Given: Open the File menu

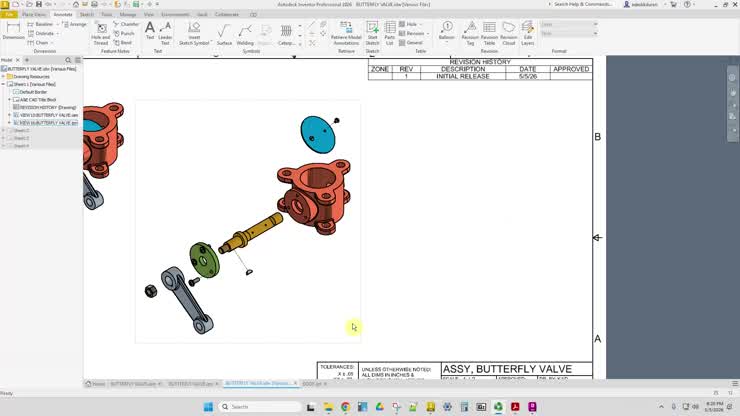Looking at the screenshot, I should coord(9,15).
